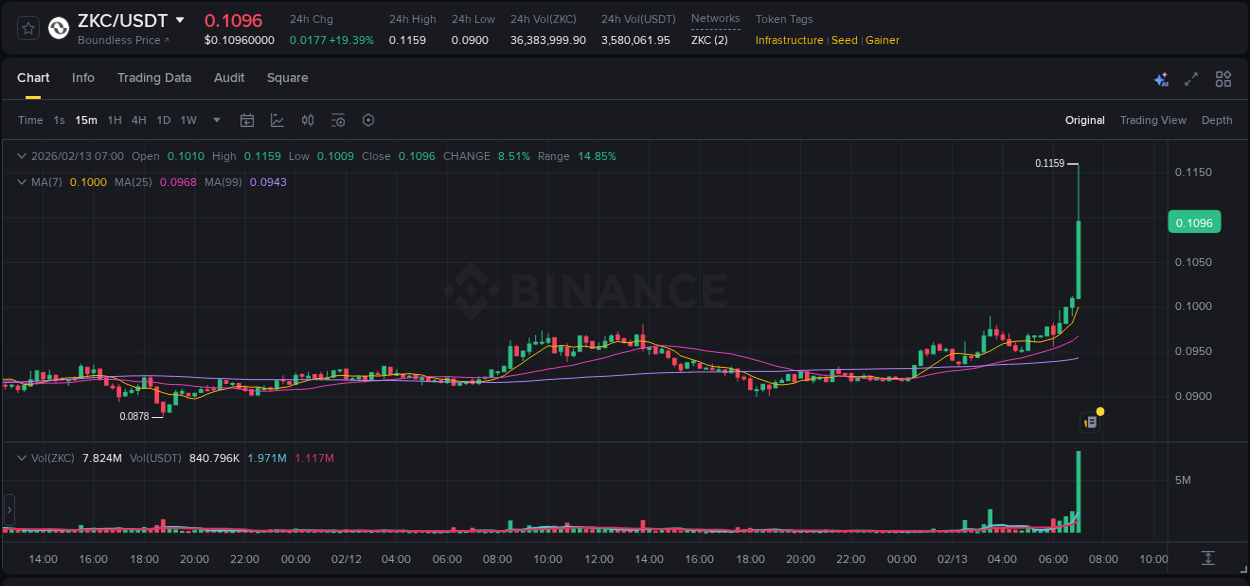
Task: Open the Infrastructure token tag link
Action: tap(790, 40)
